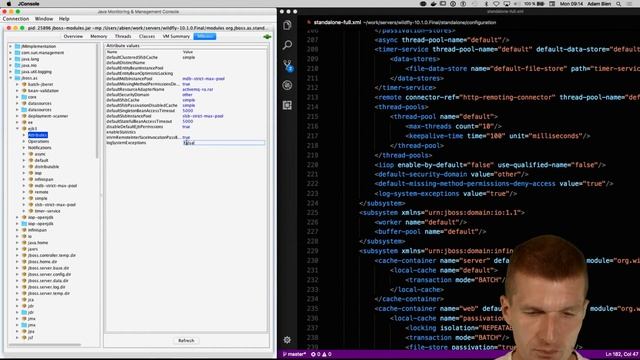This screenshot has width=640, height=360.
Task: Expand the java.lang node
Action: tap(11, 59)
